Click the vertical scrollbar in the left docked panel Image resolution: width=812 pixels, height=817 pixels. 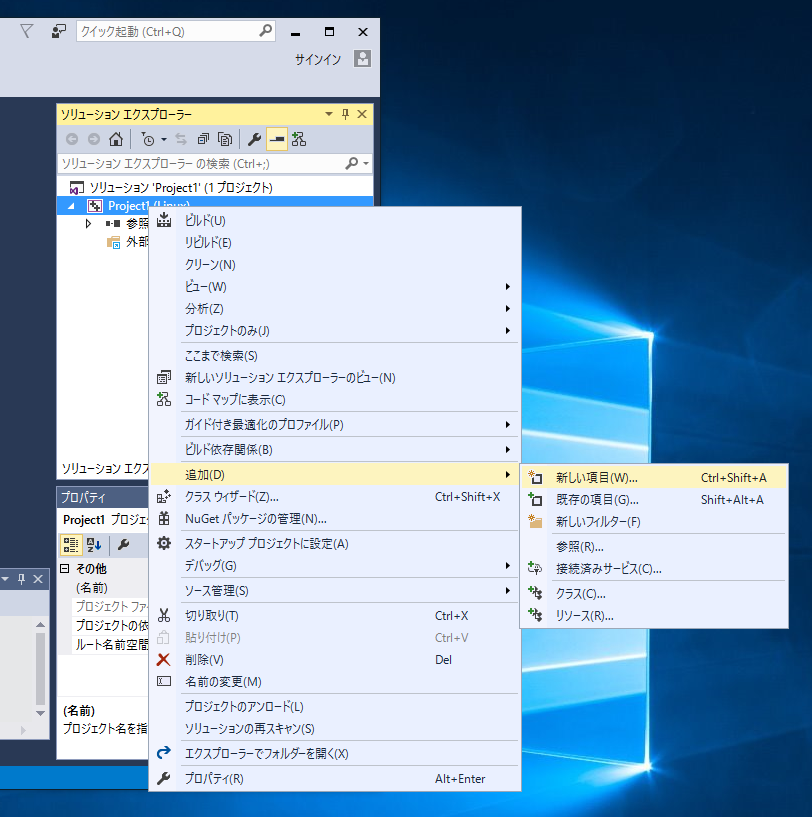pos(40,669)
